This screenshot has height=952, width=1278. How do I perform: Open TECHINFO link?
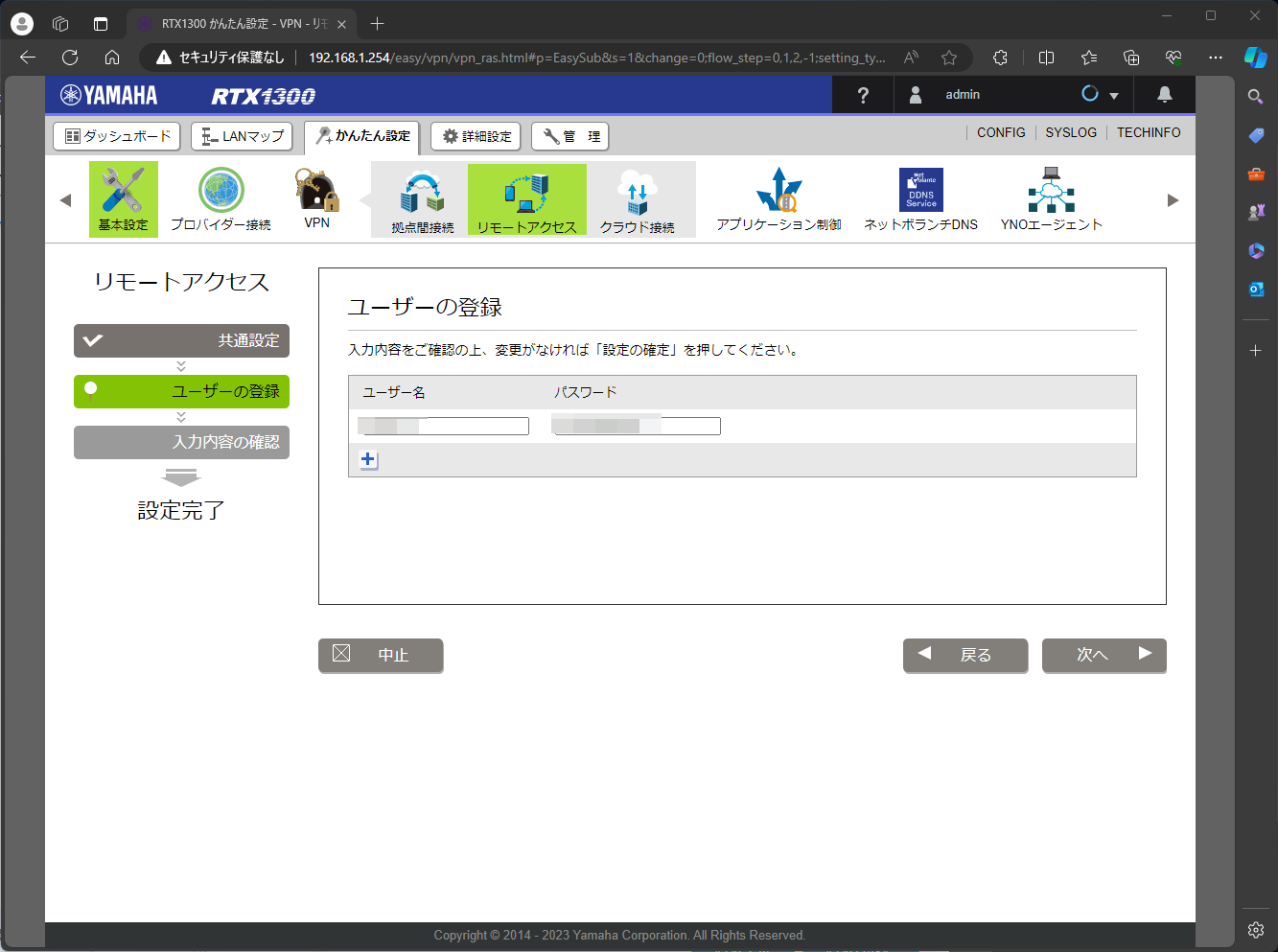coord(1149,132)
